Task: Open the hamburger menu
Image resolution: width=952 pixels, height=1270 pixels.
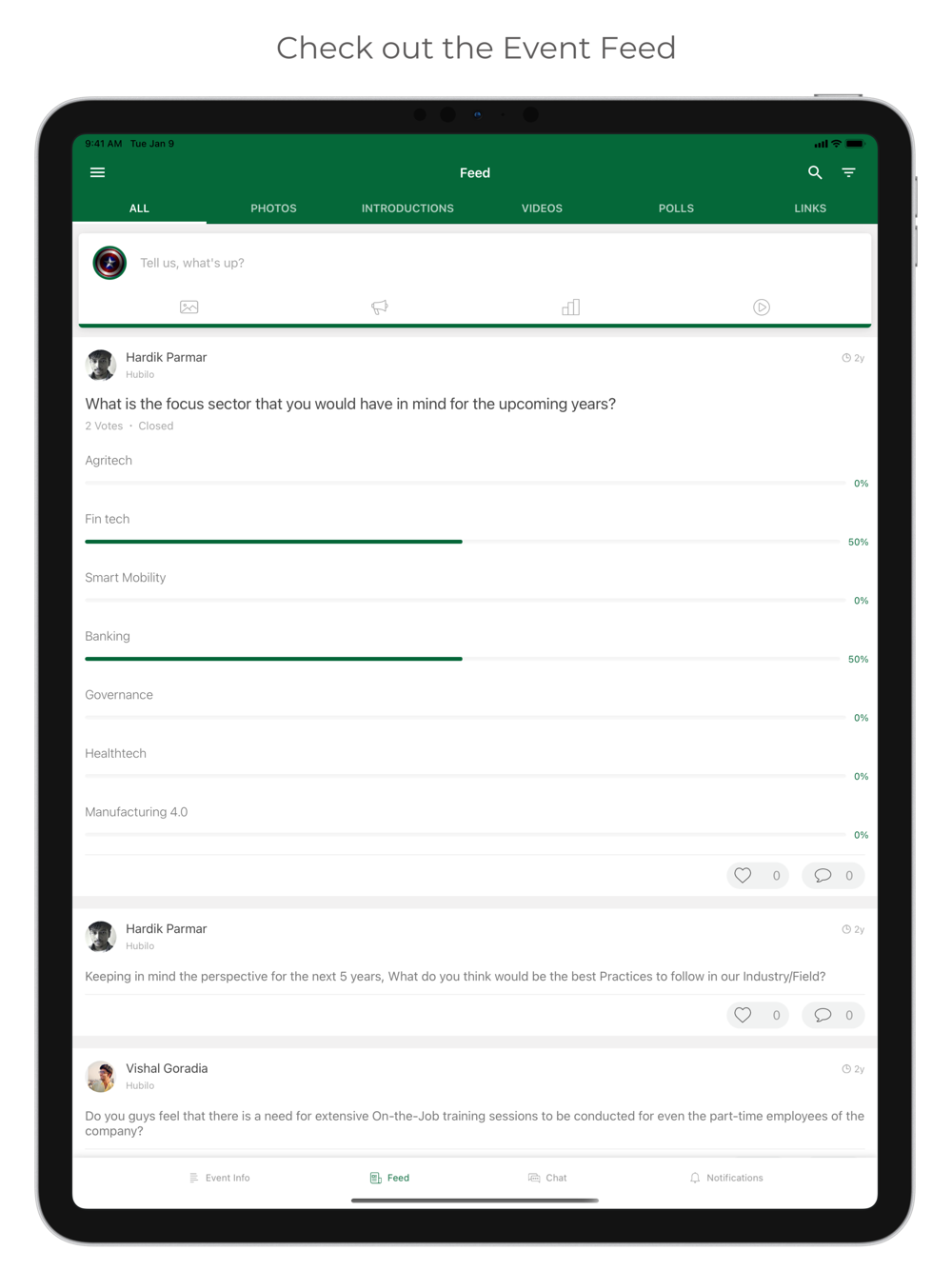Action: tap(97, 172)
